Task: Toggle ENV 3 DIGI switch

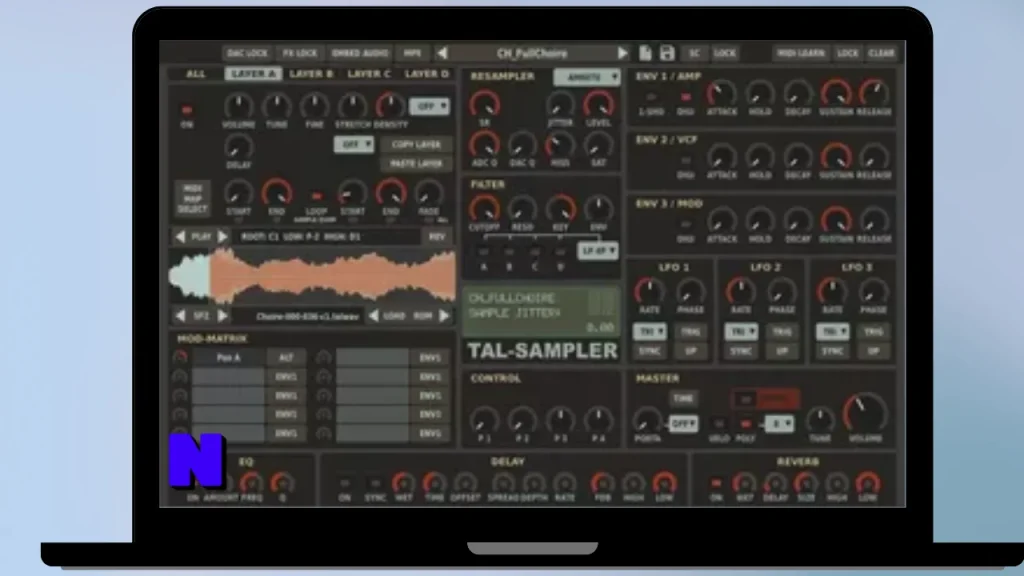Action: pyautogui.click(x=686, y=224)
